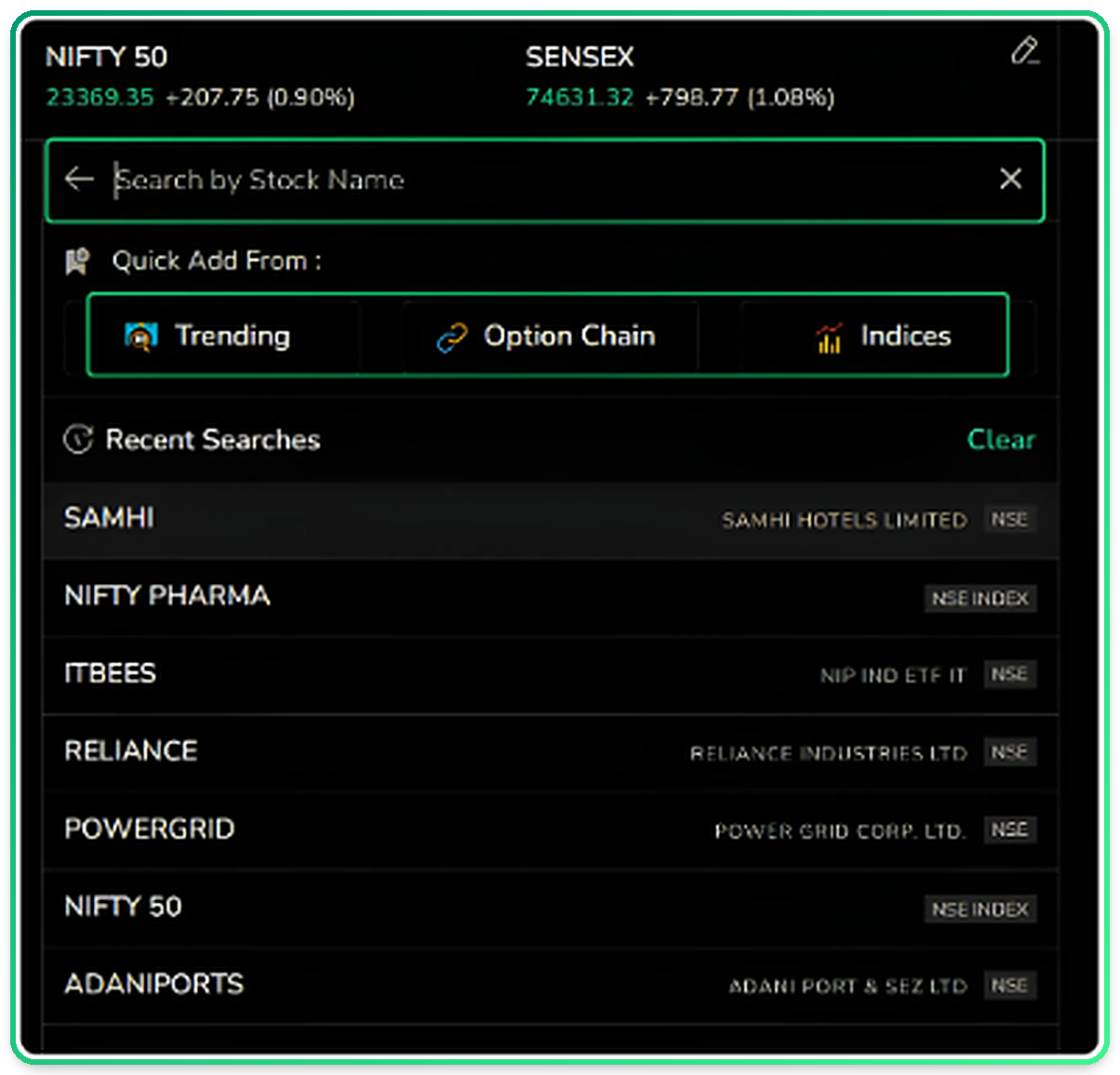Viewport: 1120px width, 1075px height.
Task: Click the Trending icon
Action: 140,337
